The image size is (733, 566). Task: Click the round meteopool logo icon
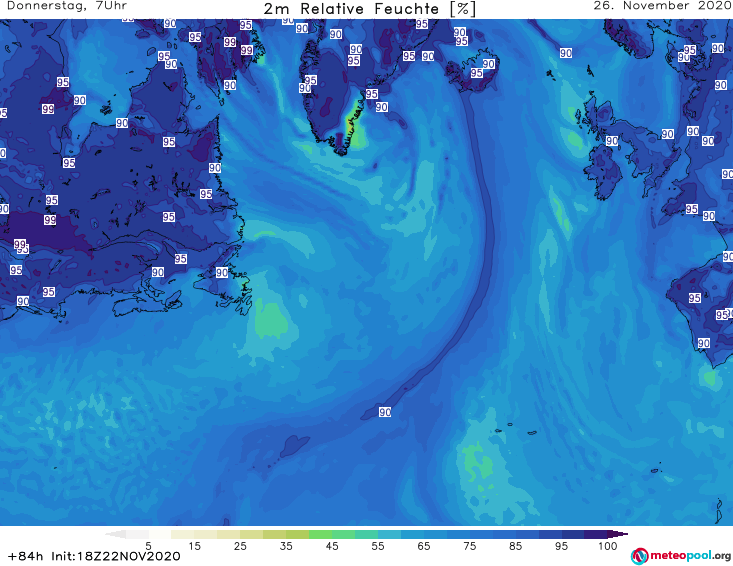(639, 556)
